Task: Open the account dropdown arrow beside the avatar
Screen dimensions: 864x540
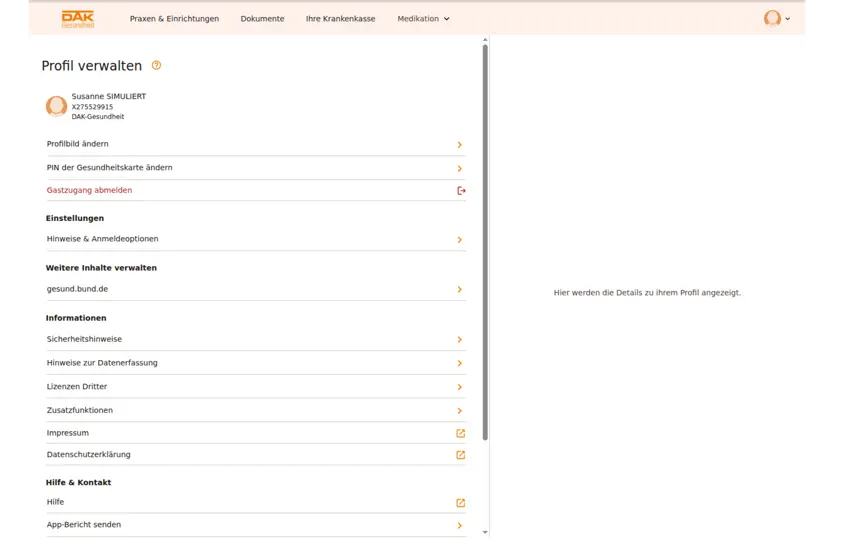Action: tap(787, 19)
